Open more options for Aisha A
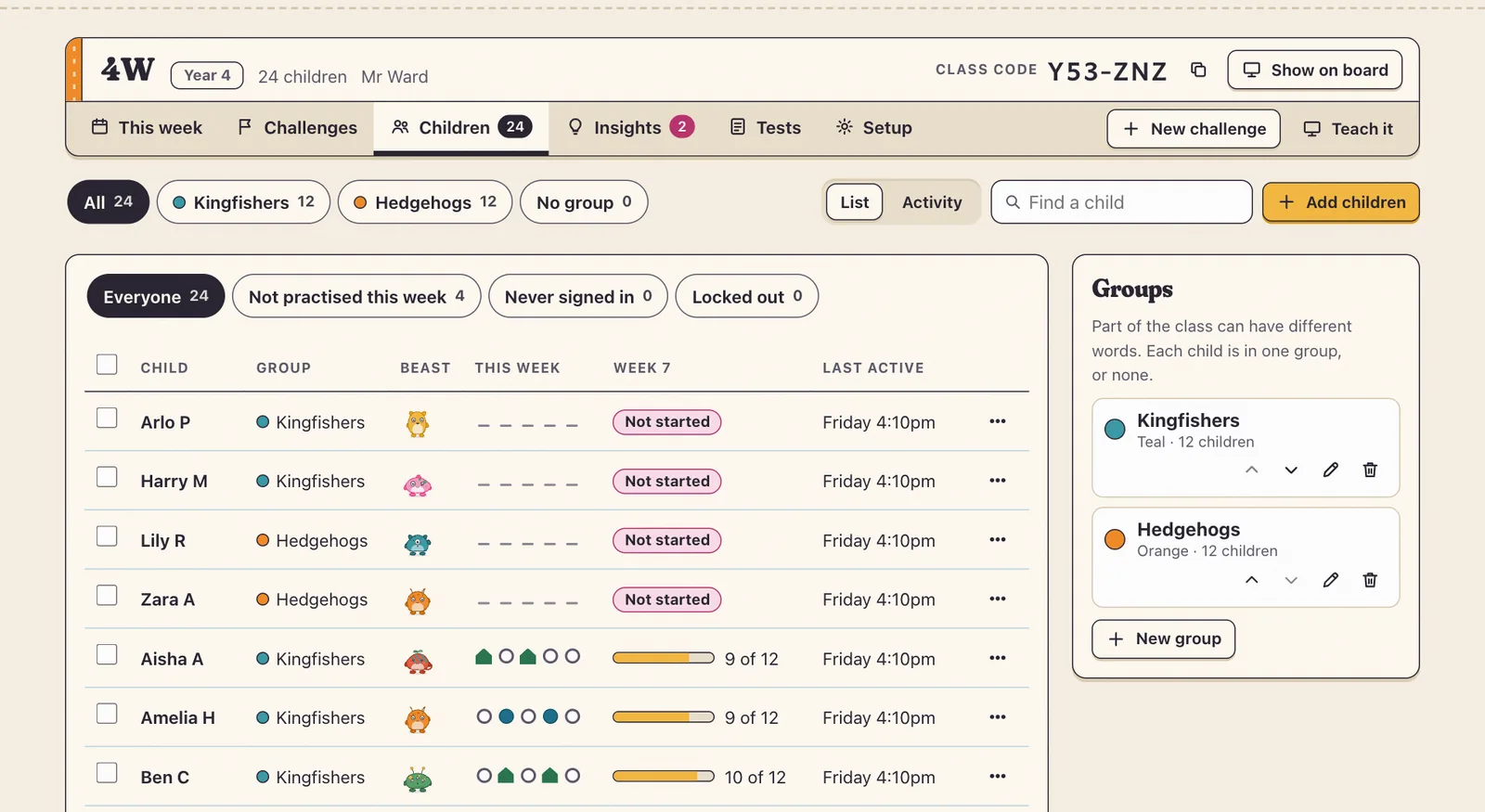The image size is (1485, 812). 998,658
